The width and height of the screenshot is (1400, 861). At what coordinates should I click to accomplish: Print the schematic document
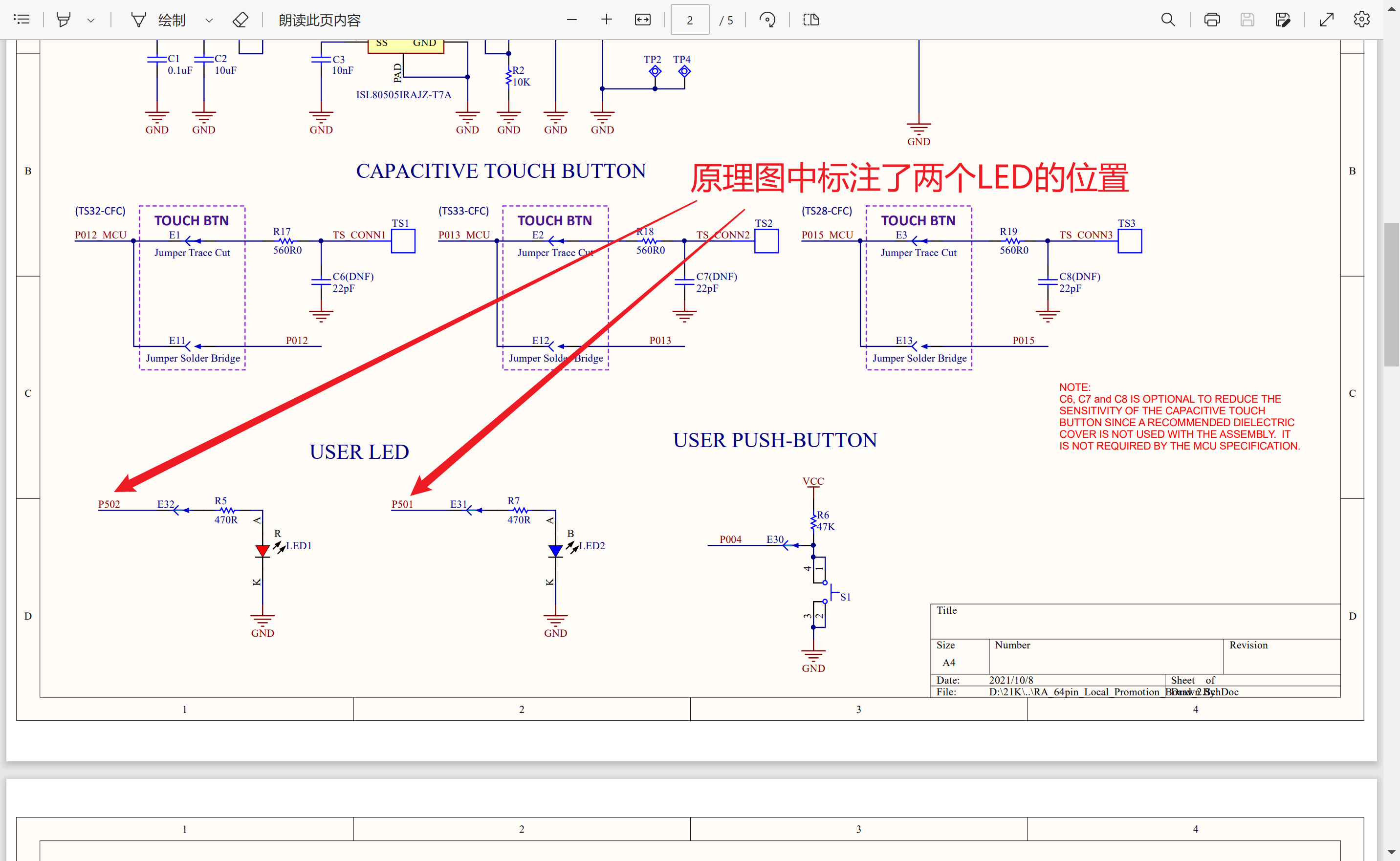[x=1212, y=19]
